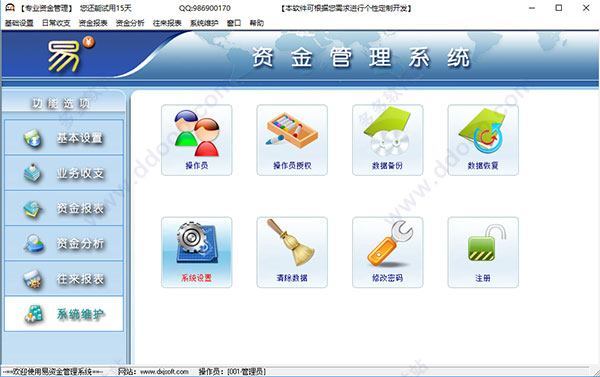The image size is (600, 377).
Task: Select 资金分析 label in sidebar
Action: (80, 243)
